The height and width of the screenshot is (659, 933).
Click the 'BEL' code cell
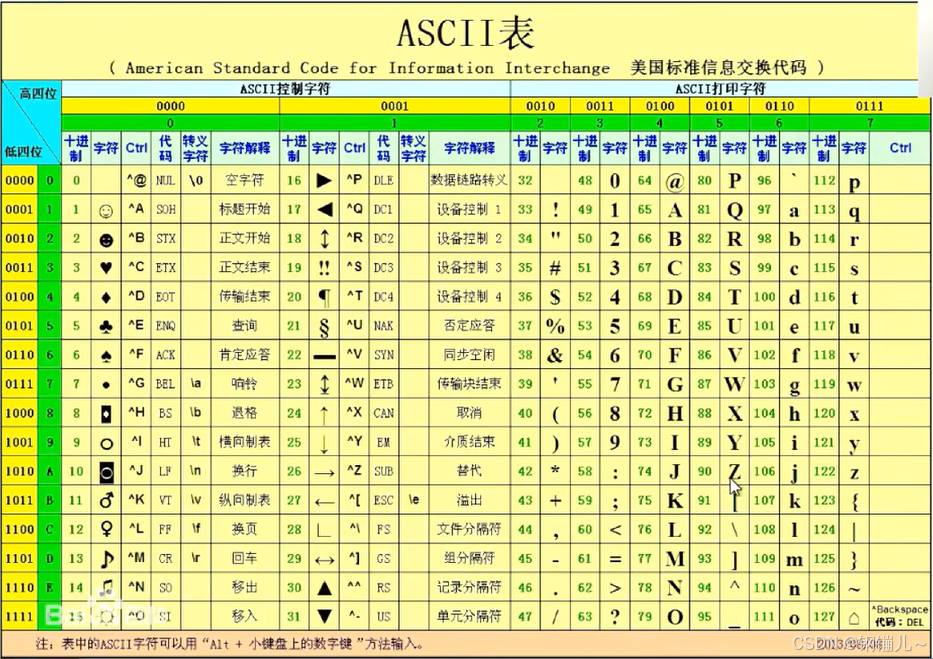click(x=165, y=384)
